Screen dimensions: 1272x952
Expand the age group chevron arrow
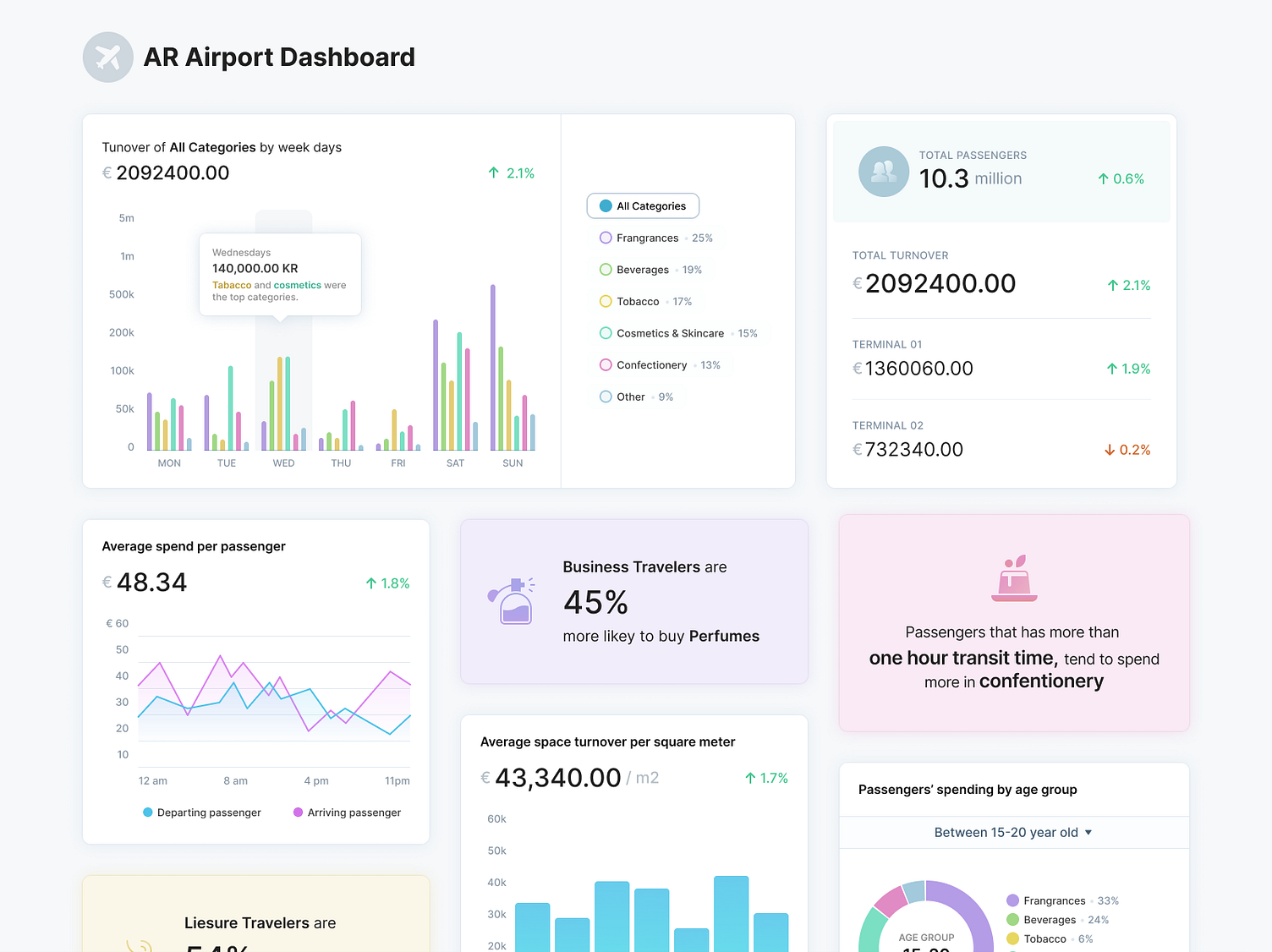(1089, 832)
